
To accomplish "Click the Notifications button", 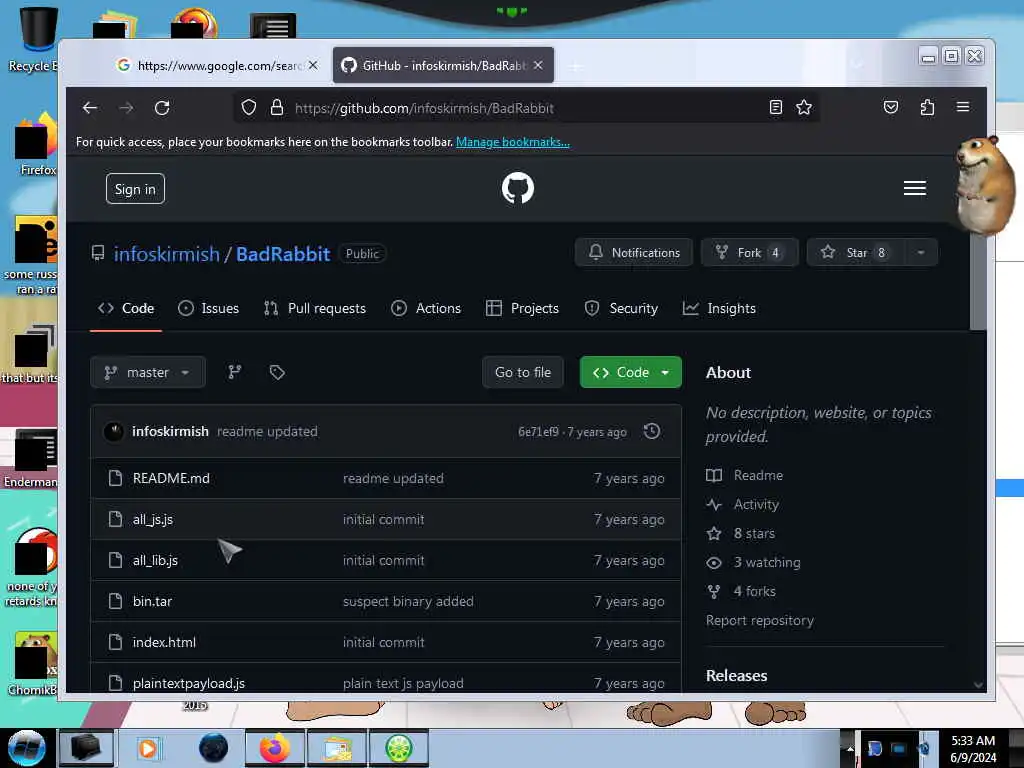I will 634,253.
